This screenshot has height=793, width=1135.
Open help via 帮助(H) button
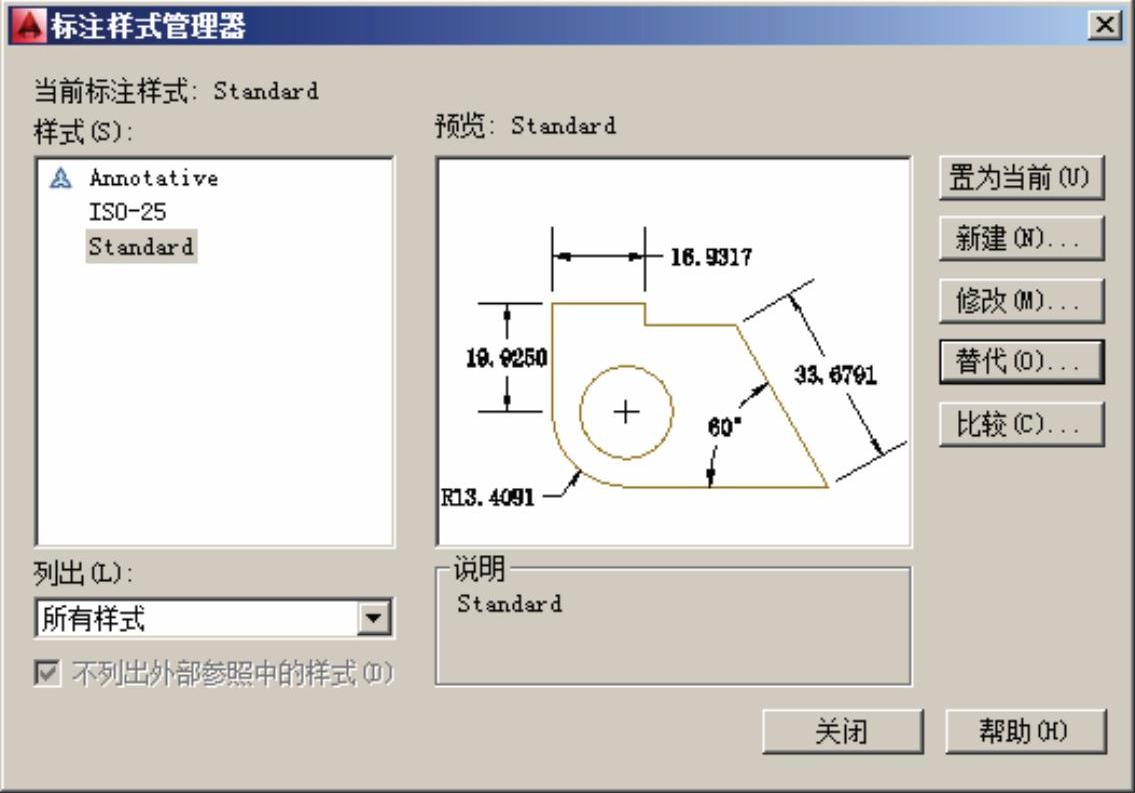coord(1027,734)
